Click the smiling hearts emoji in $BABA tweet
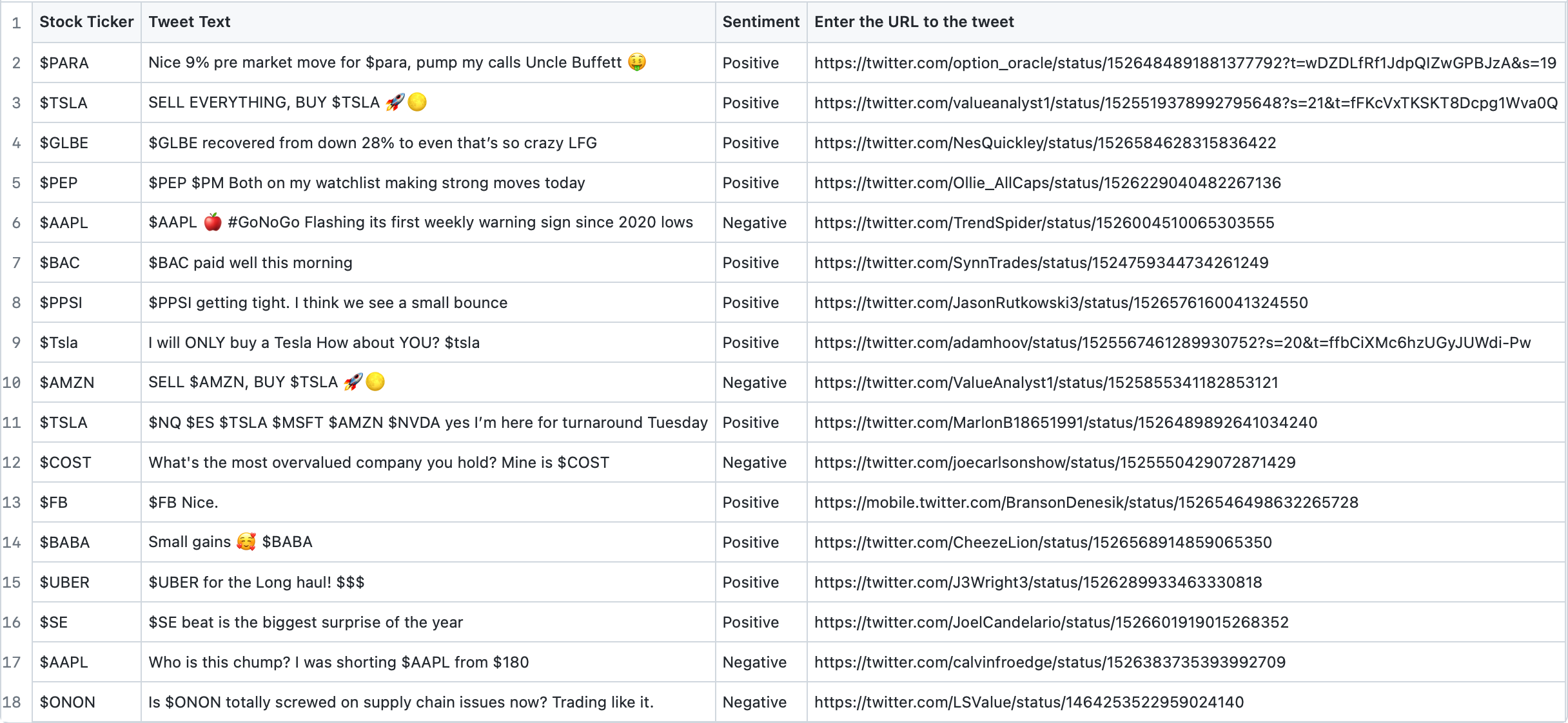 (246, 541)
